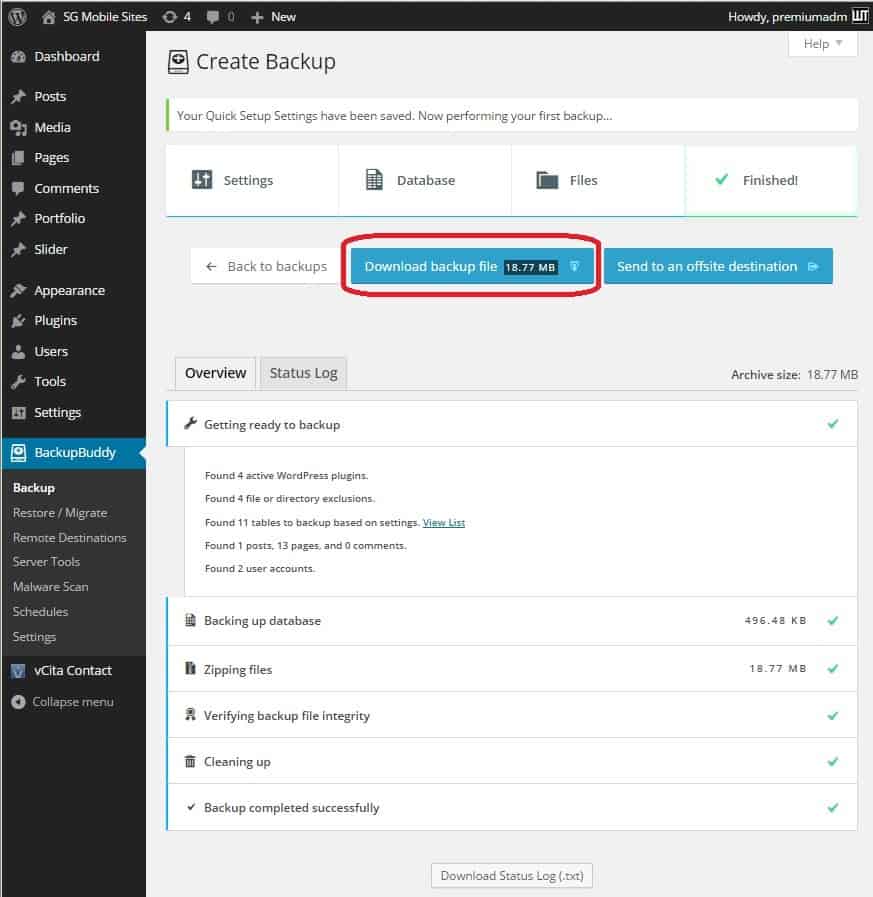This screenshot has height=897, width=873.
Task: Open Malware Scan submenu item
Action: 51,587
